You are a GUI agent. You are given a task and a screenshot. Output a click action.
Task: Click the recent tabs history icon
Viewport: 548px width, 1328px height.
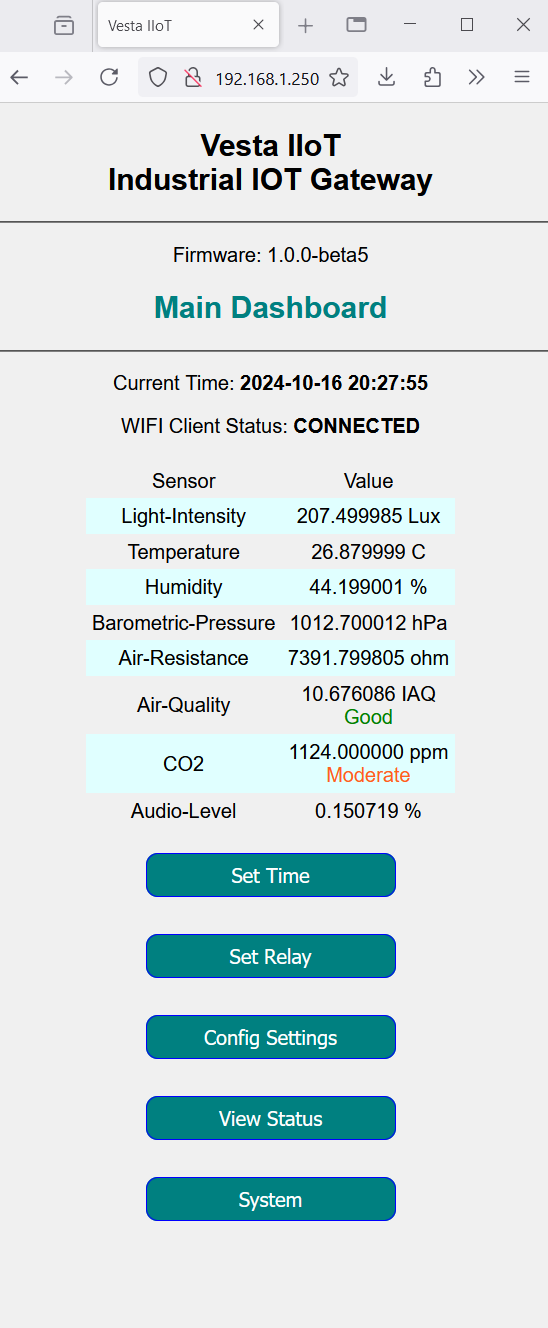pos(64,25)
